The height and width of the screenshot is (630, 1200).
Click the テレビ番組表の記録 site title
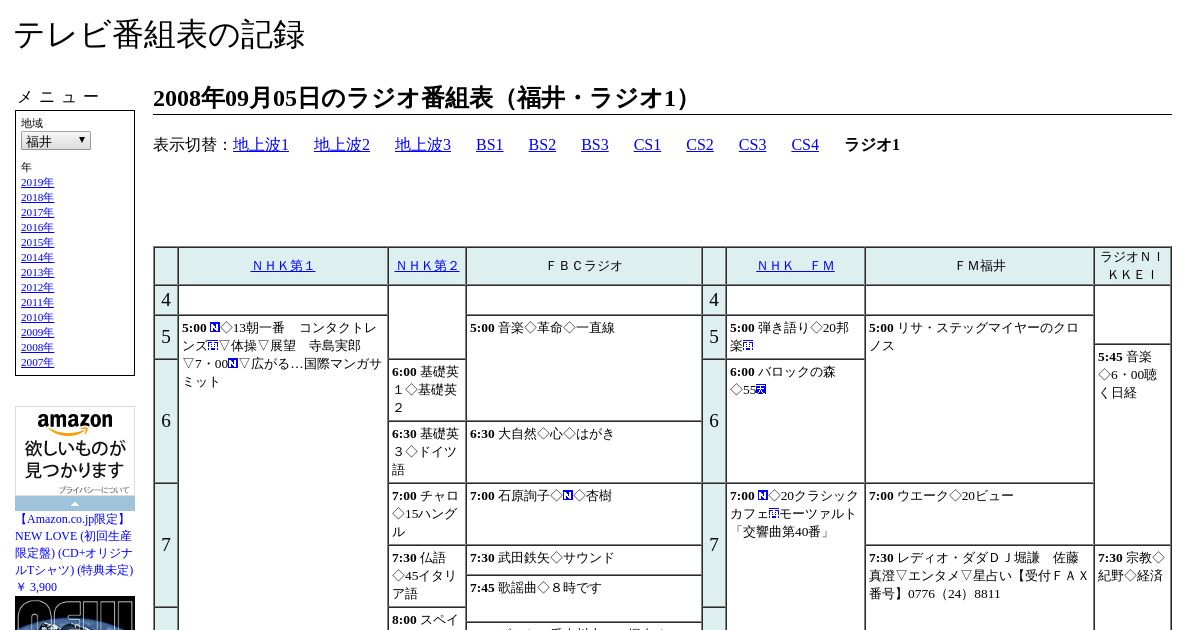(x=159, y=35)
